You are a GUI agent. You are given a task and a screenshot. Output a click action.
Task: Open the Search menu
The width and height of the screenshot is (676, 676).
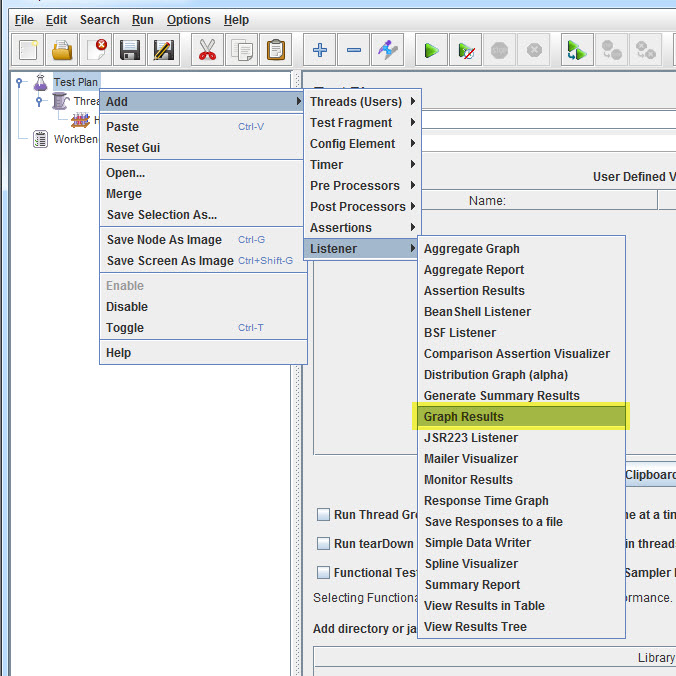tap(100, 20)
